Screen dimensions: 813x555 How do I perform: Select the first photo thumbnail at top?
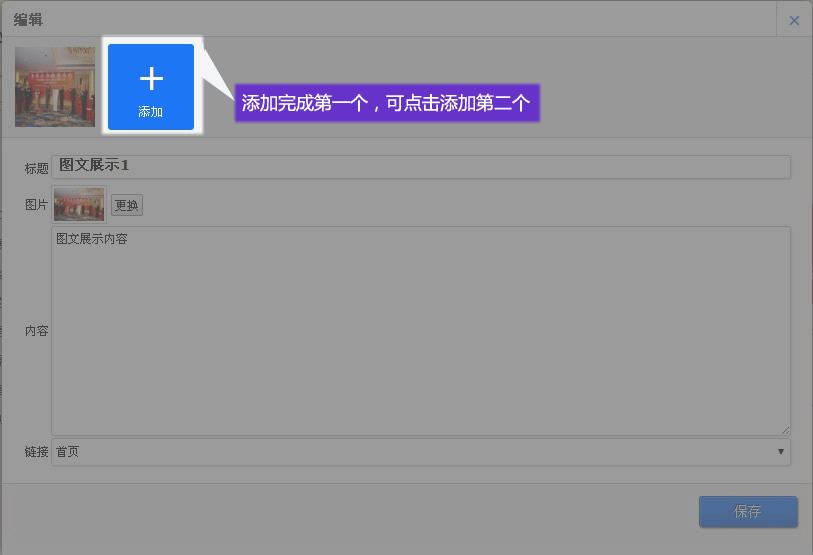[x=55, y=87]
